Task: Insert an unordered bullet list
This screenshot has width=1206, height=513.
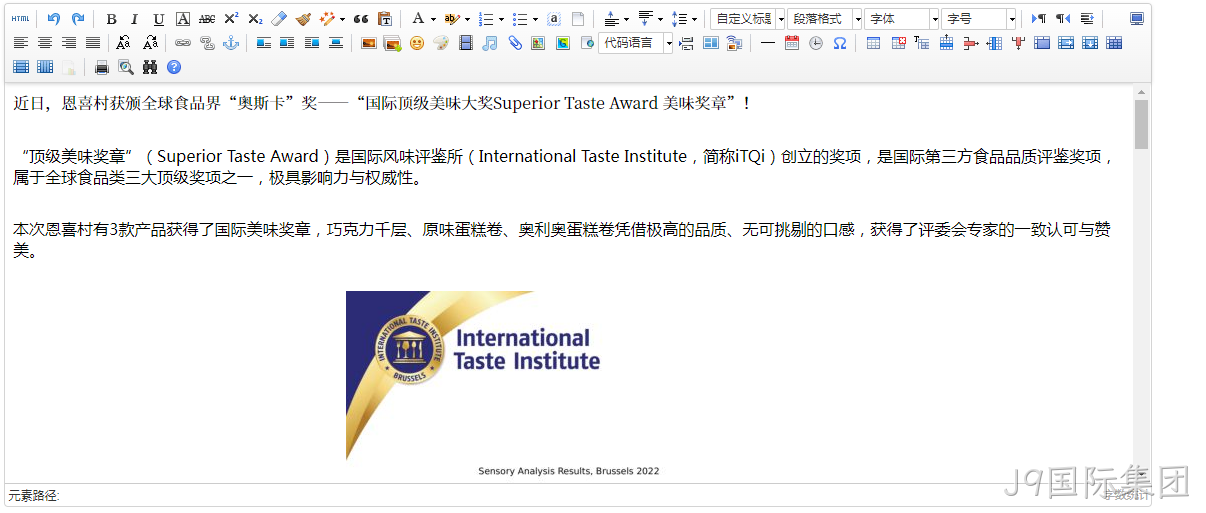Action: tap(519, 19)
